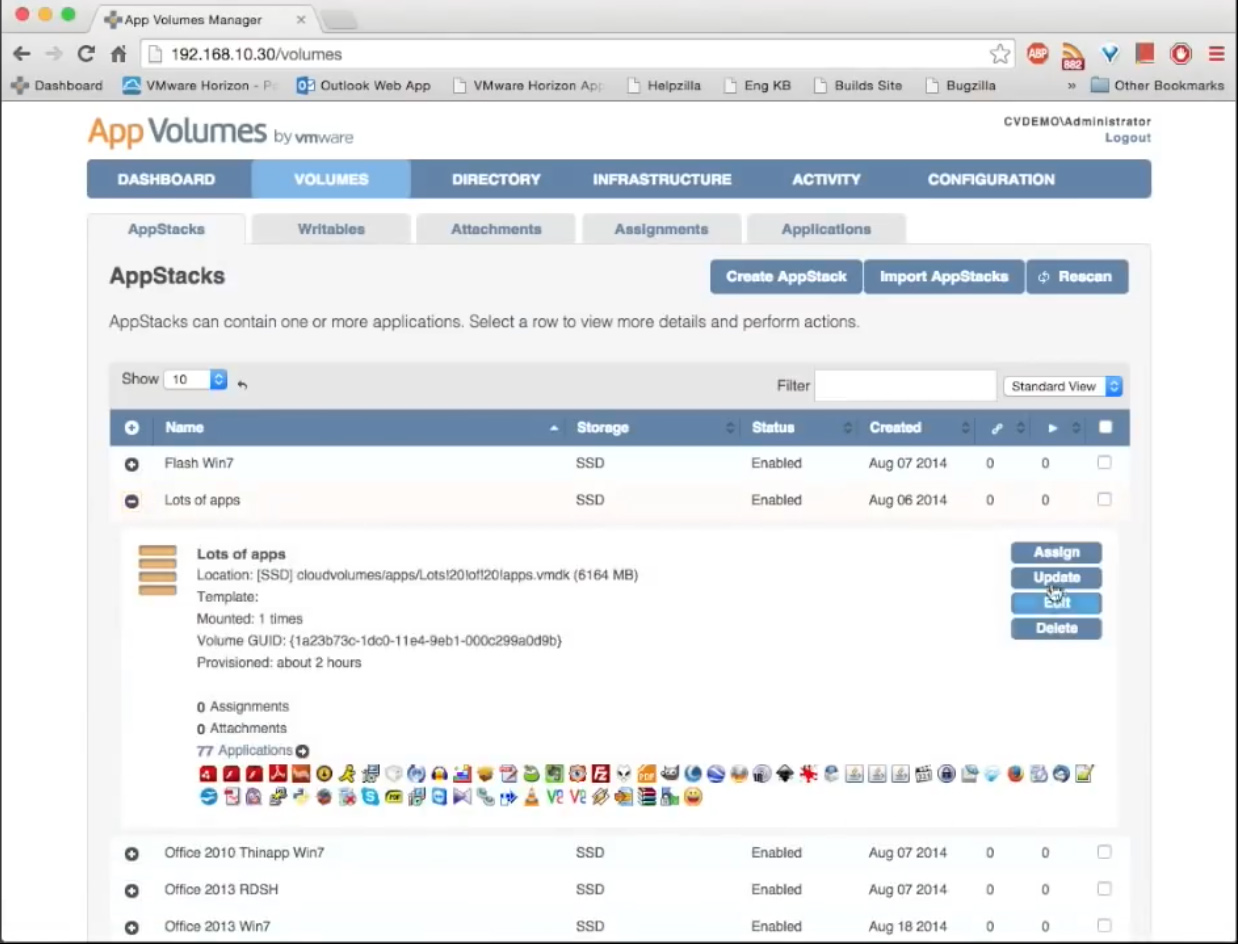Expand the Office 2013 RDSH row
1238x944 pixels.
click(x=131, y=891)
